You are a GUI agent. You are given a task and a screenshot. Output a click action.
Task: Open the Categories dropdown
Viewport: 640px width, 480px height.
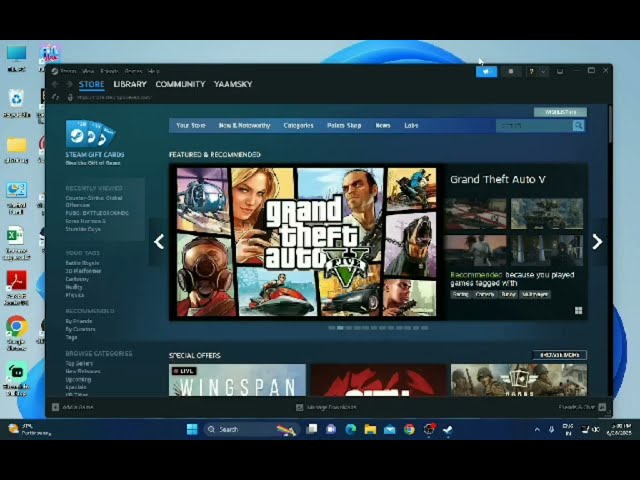(x=298, y=125)
